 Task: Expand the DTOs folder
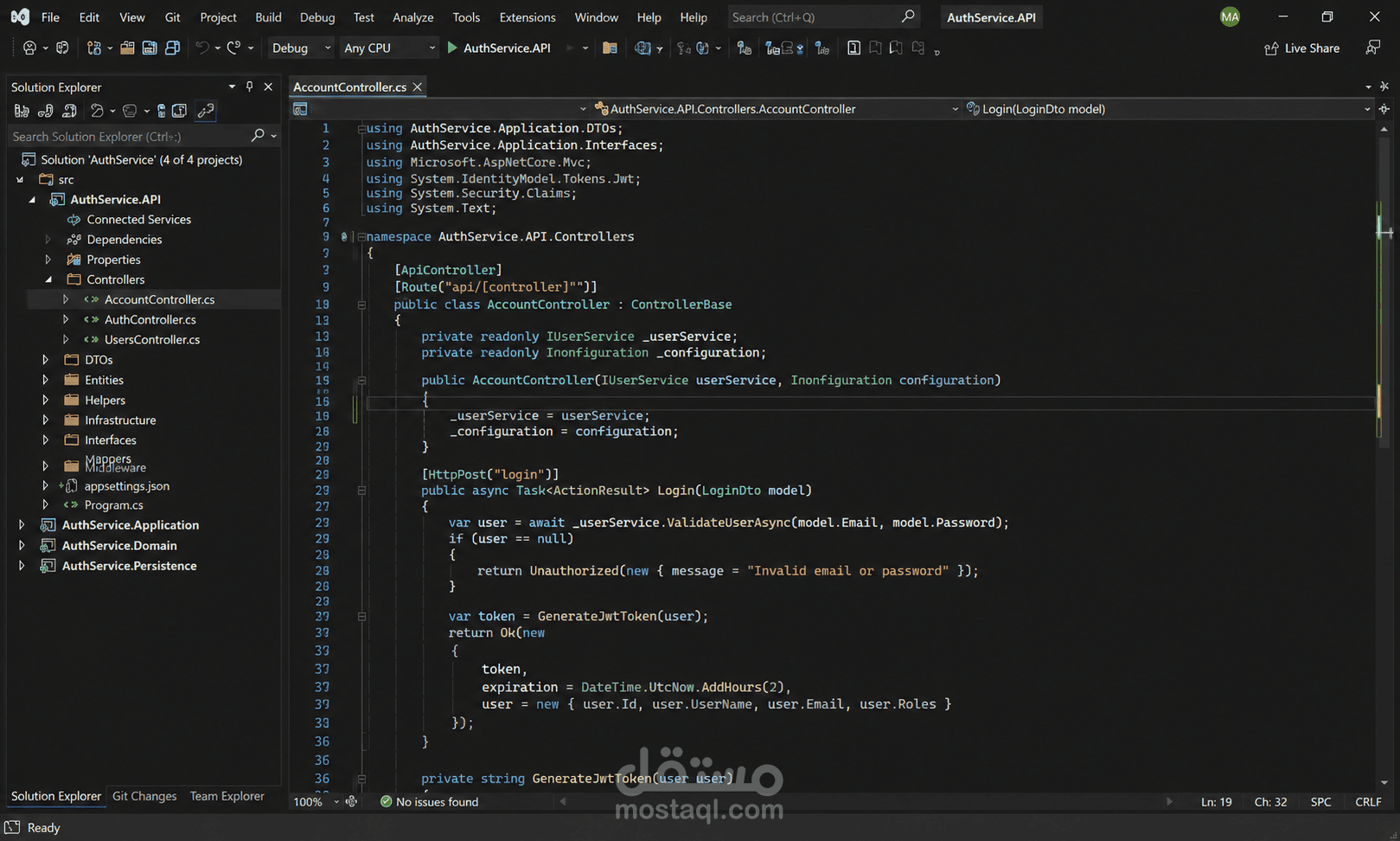coord(45,359)
